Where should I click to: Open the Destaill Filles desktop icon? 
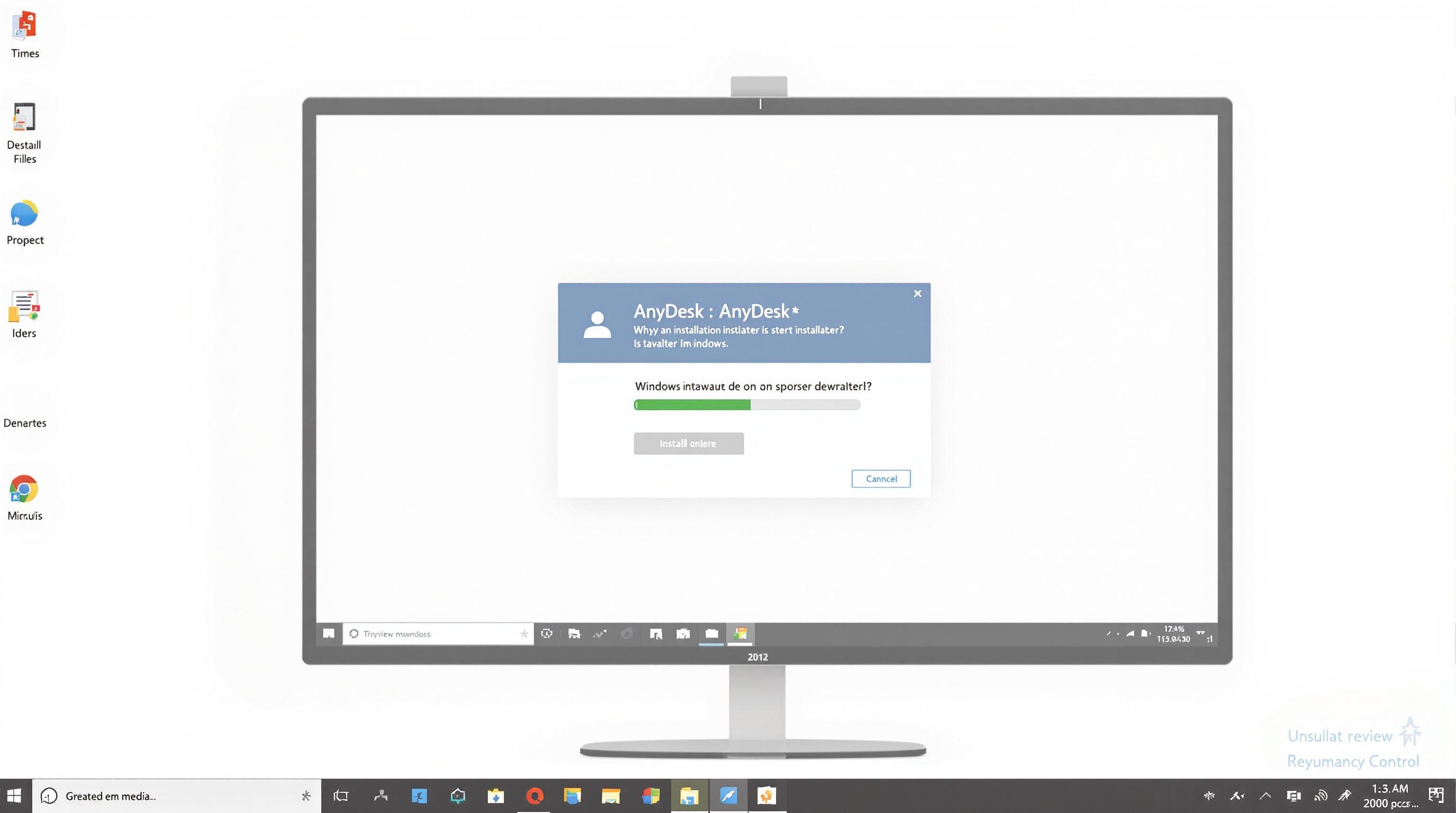(x=24, y=133)
